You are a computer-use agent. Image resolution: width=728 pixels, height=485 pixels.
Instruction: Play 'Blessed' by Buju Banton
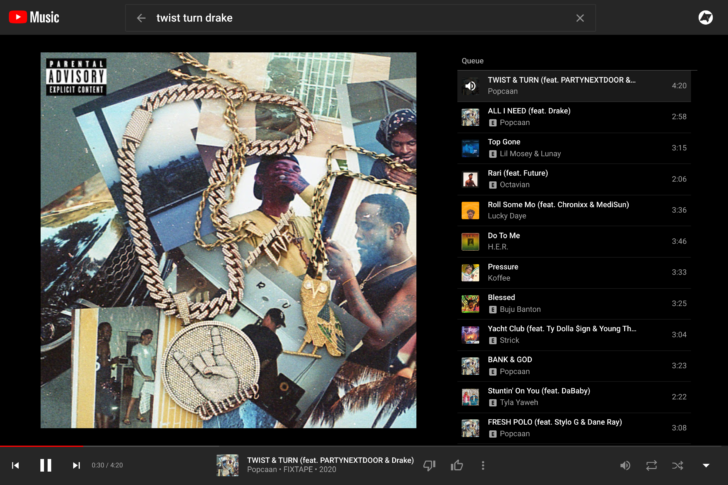574,304
